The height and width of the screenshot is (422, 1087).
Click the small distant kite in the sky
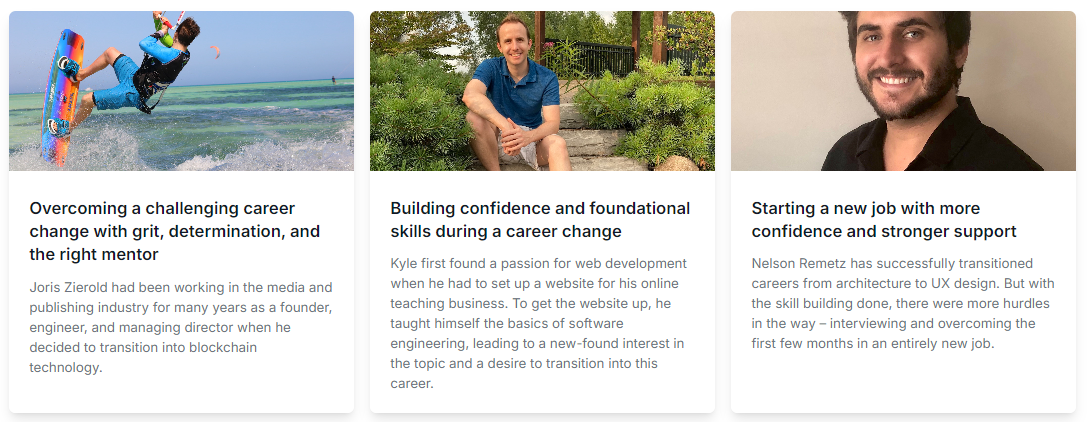pyautogui.click(x=215, y=51)
